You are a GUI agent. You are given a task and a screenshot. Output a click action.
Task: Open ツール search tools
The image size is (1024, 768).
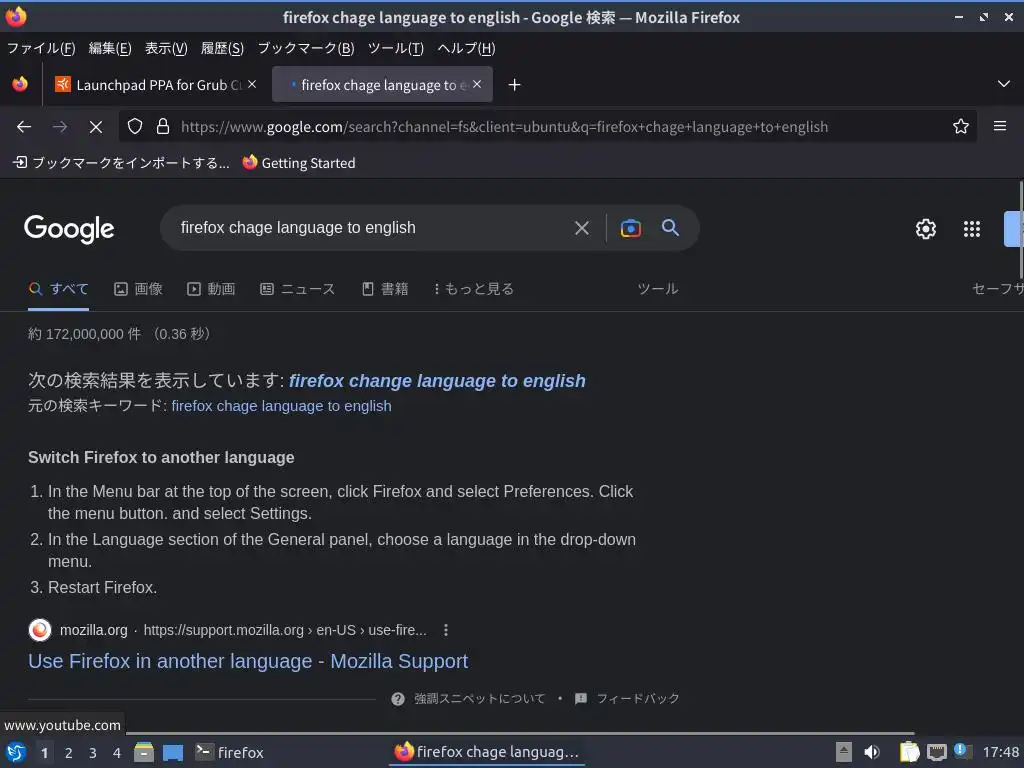coord(658,289)
